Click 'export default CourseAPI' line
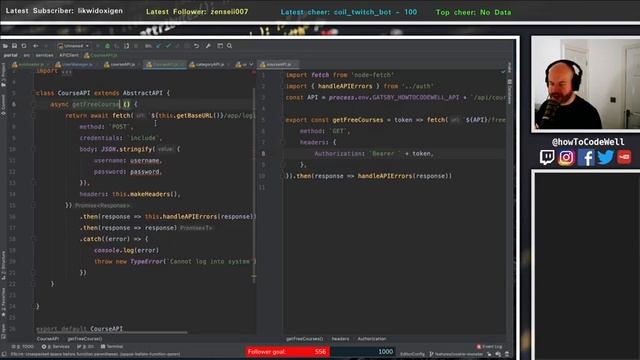 79,329
